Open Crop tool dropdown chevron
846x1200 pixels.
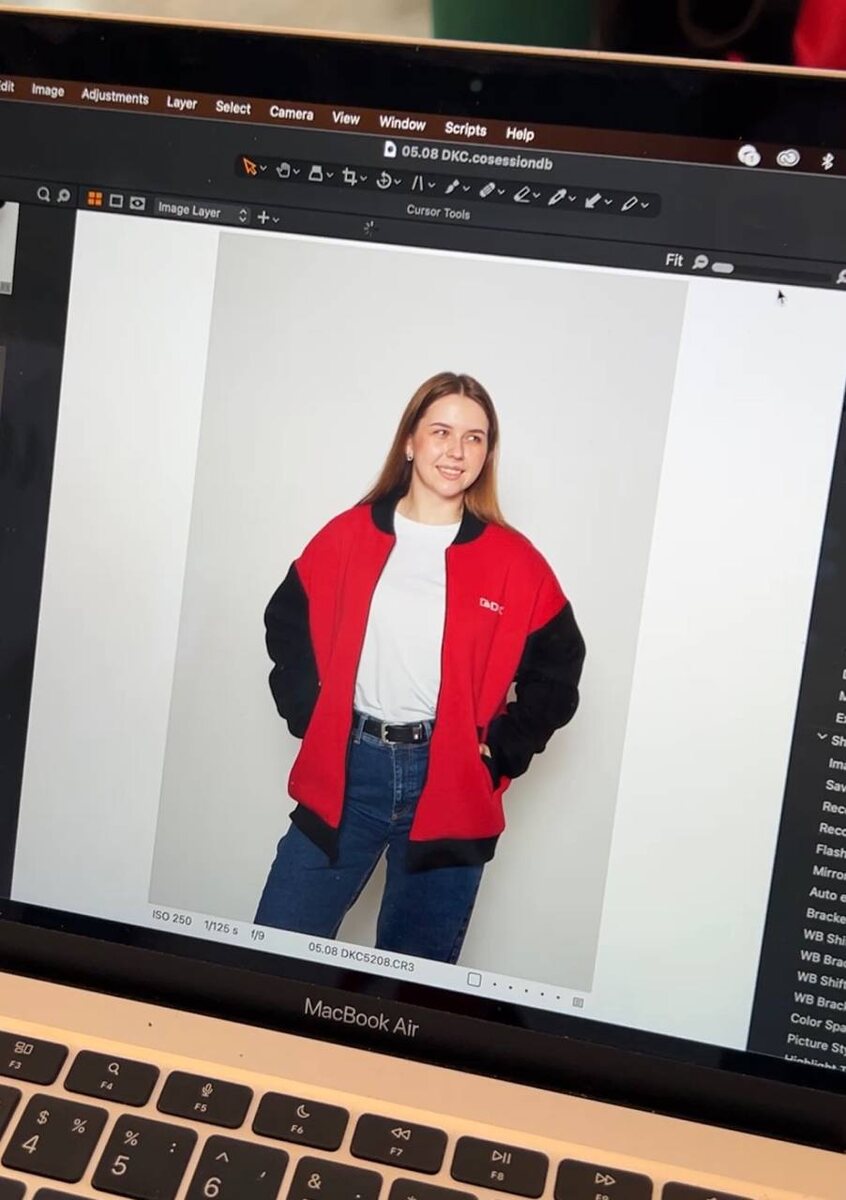click(x=363, y=179)
